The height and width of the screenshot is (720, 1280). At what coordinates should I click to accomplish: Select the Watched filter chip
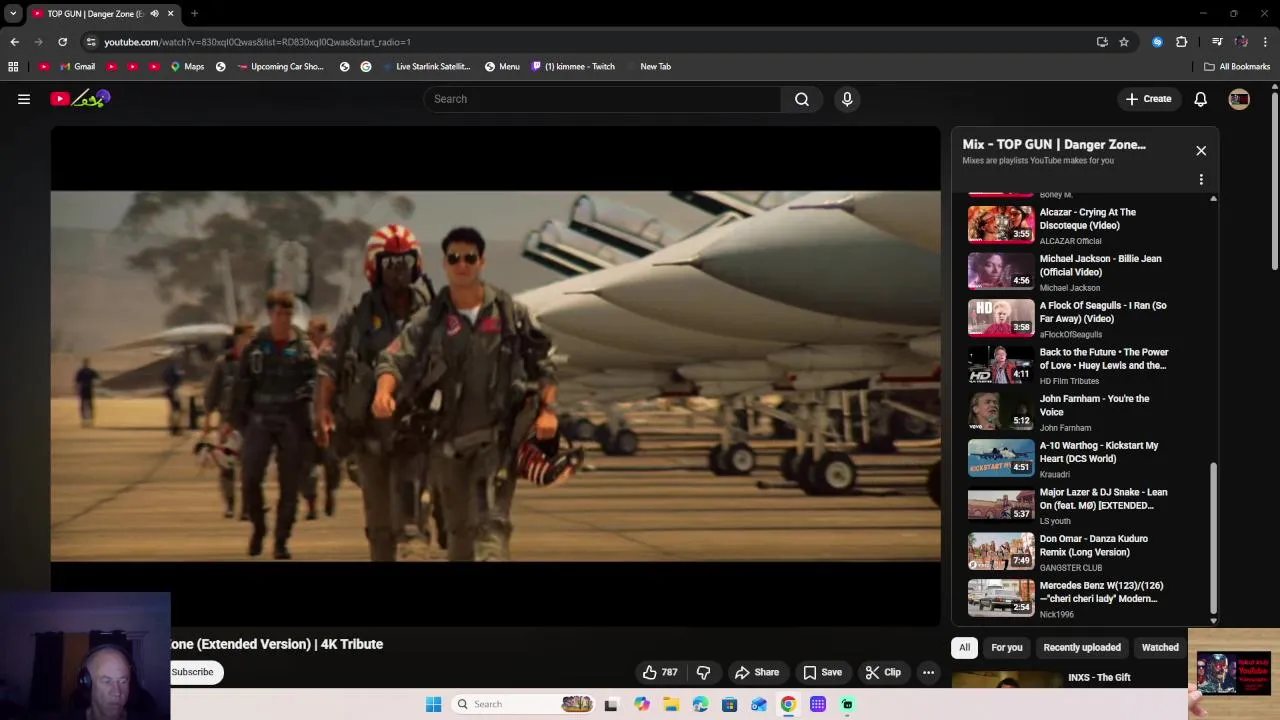(x=1160, y=647)
